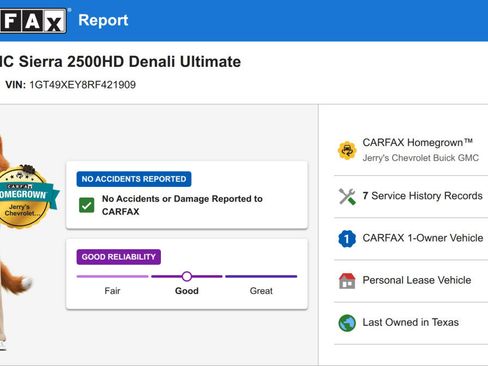Click the Sierra 2500HD Denali Ultimate title

(120, 62)
